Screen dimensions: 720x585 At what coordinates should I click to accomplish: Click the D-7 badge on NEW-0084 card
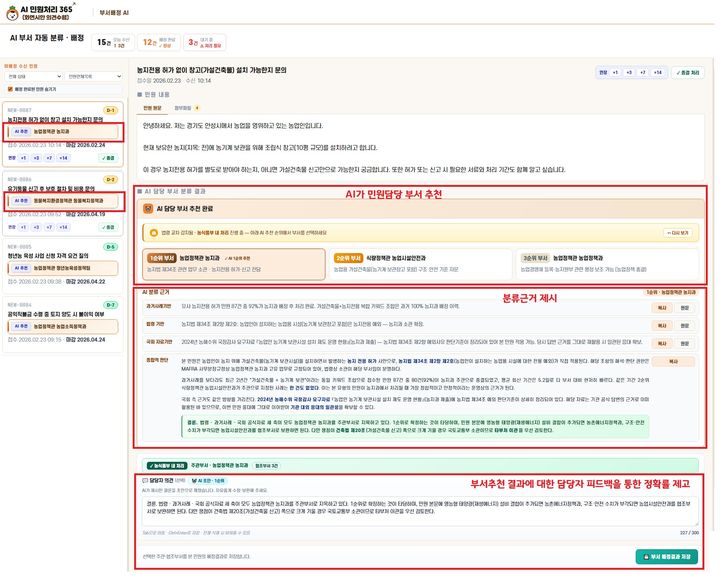pos(111,305)
